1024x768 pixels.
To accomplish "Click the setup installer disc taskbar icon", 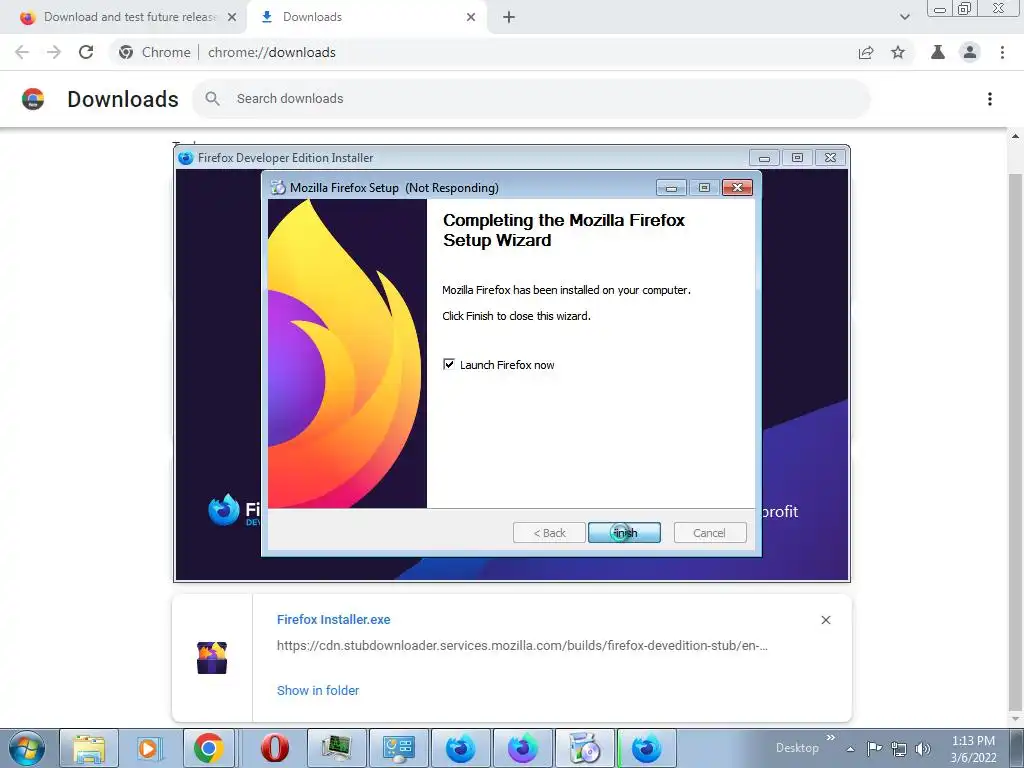I will pyautogui.click(x=584, y=748).
